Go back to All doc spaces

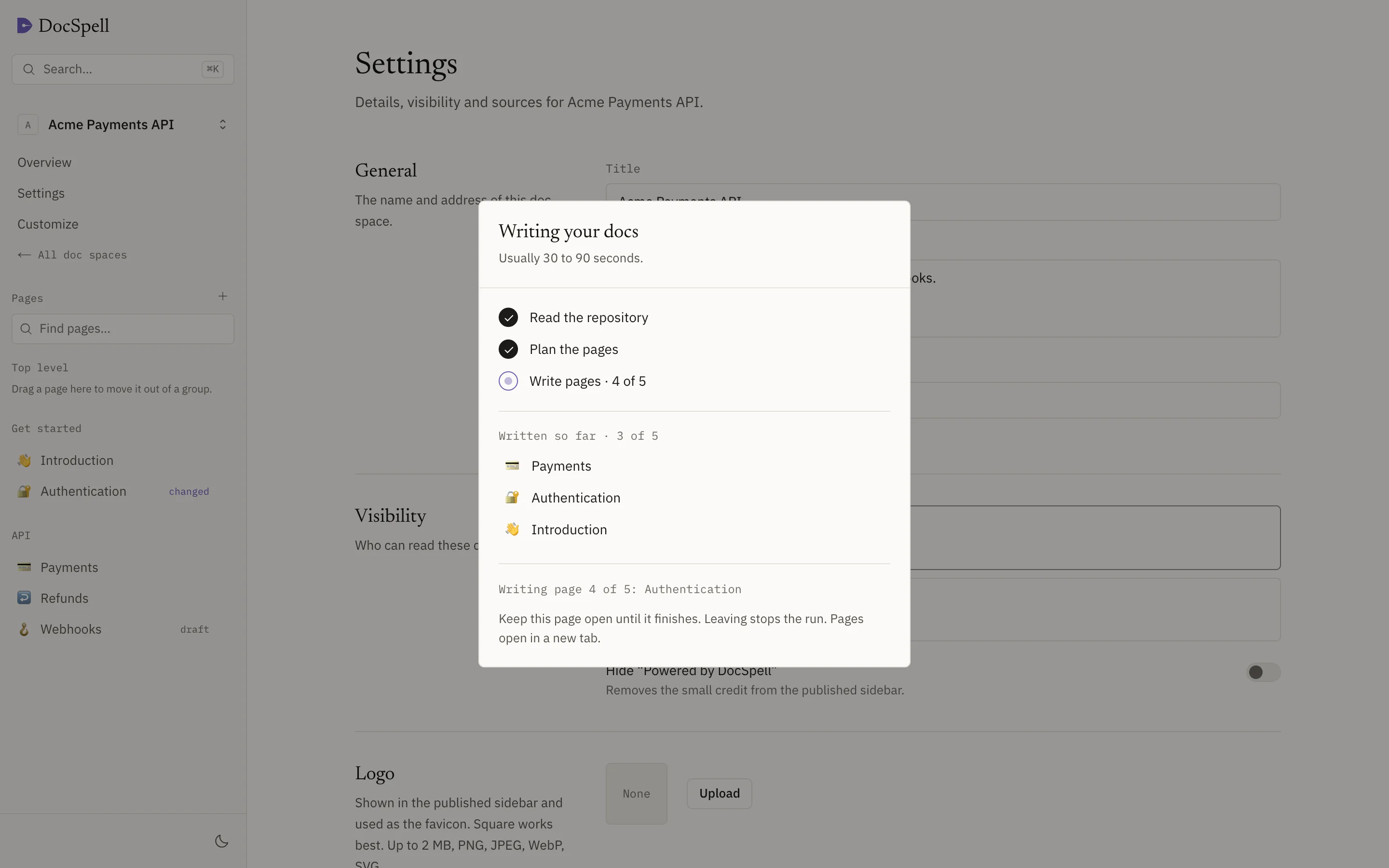[x=72, y=255]
